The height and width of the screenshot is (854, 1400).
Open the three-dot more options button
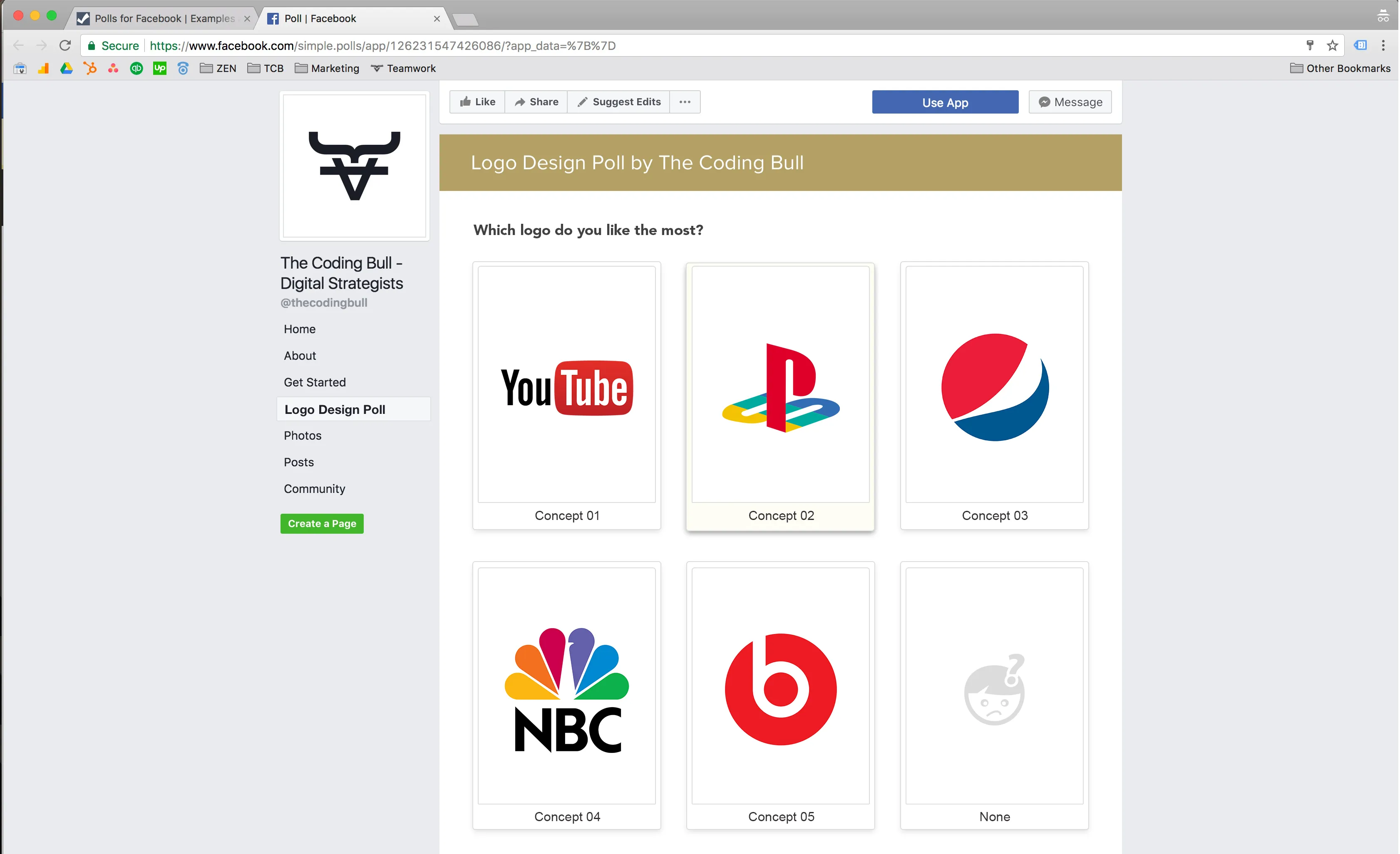(x=685, y=101)
